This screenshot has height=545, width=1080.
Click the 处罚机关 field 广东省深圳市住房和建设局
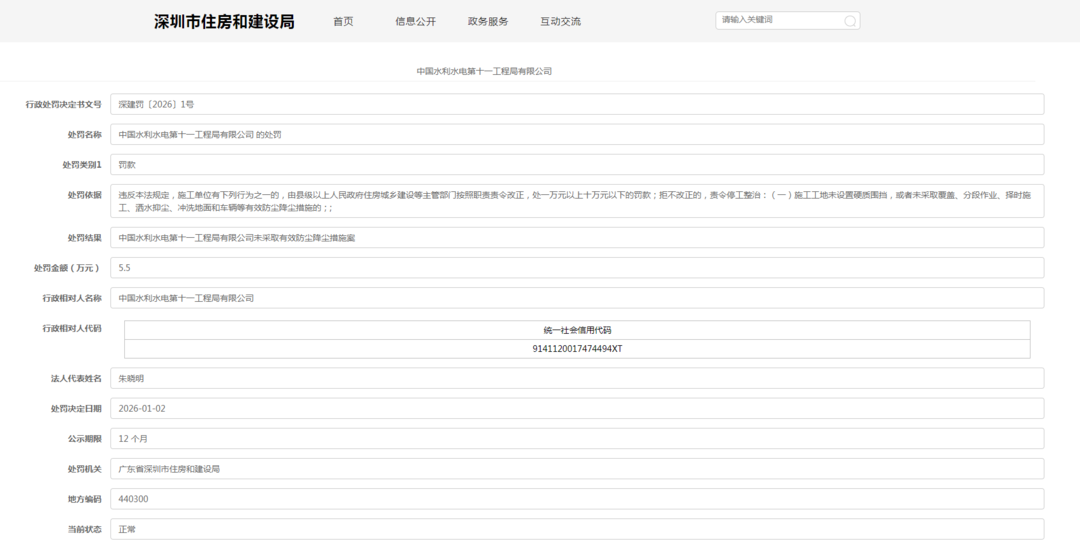click(x=576, y=469)
